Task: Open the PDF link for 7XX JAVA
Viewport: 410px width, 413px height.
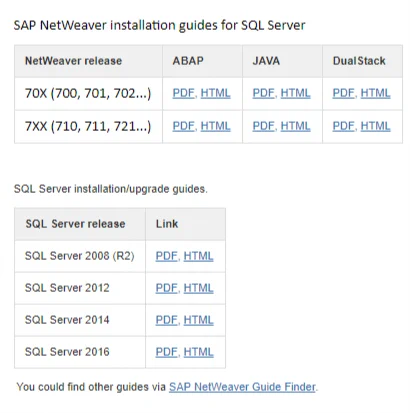Action: (x=263, y=126)
